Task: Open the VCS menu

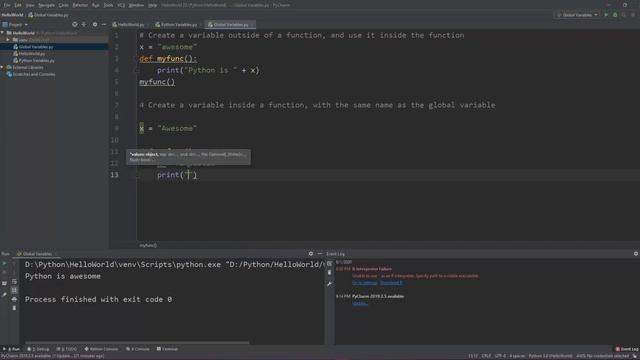Action: click(x=121, y=5)
